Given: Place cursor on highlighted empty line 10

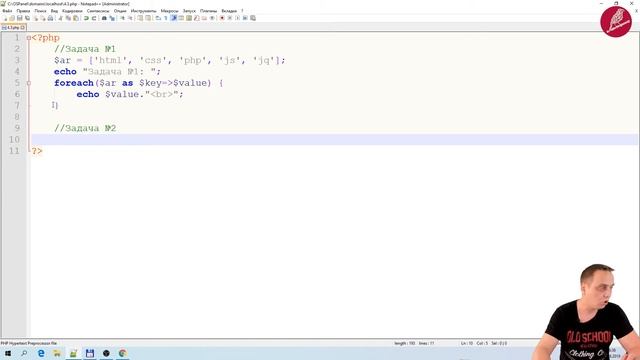Looking at the screenshot, I should pyautogui.click(x=334, y=139).
